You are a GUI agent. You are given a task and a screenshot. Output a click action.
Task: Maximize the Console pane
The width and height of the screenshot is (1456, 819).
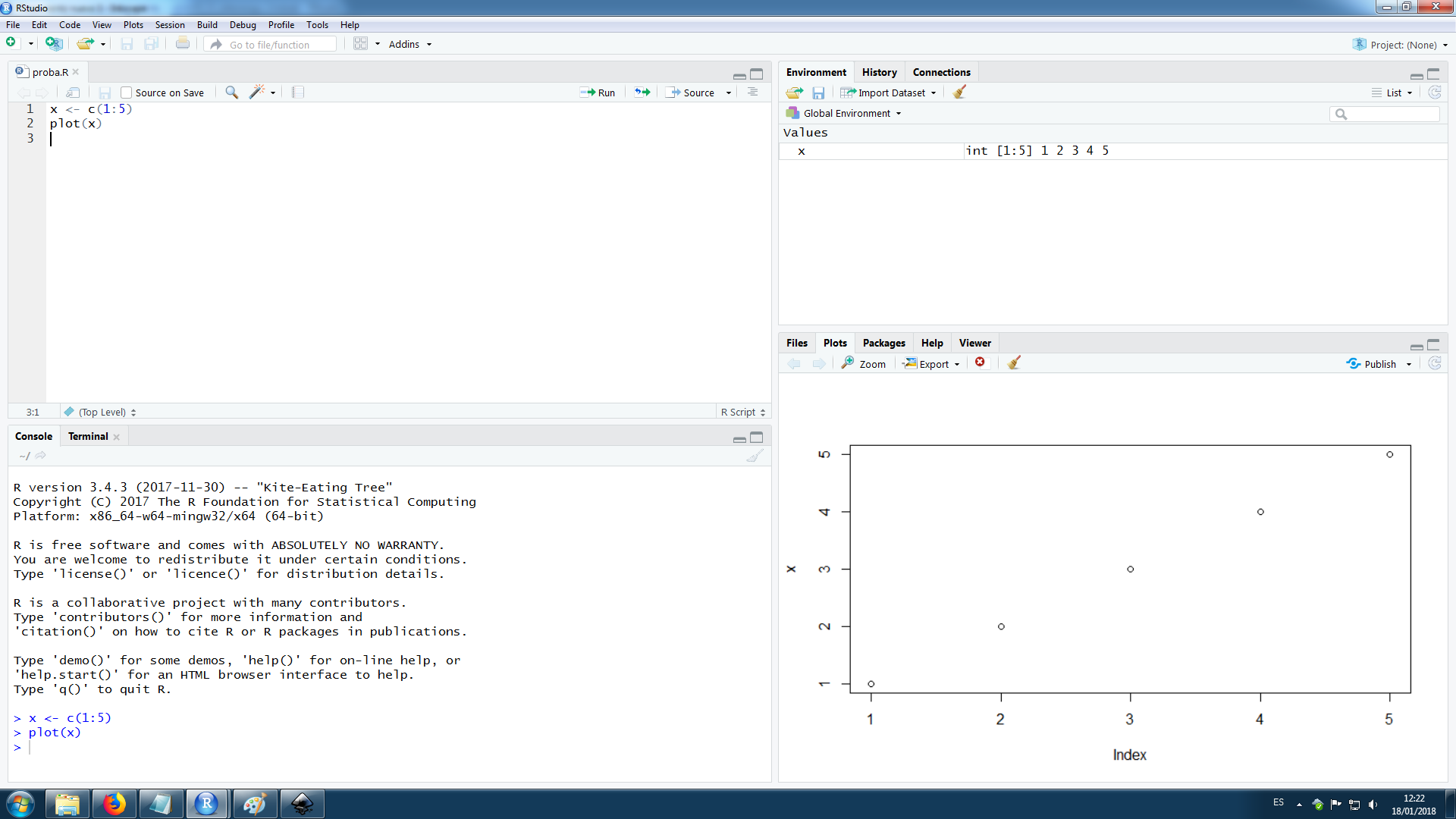point(757,438)
